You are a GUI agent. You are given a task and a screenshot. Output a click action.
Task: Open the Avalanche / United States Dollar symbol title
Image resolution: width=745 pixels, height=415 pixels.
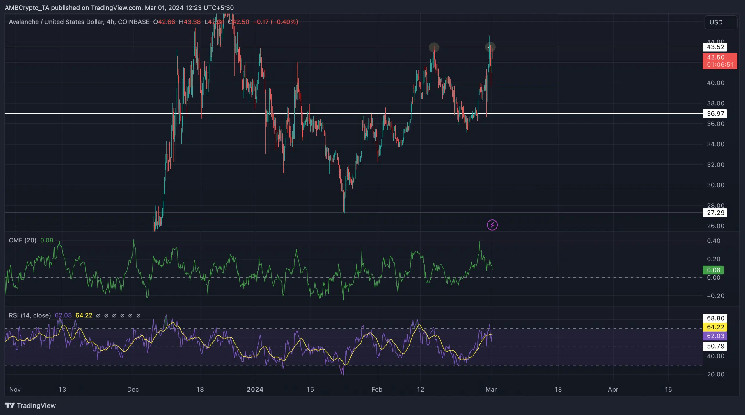[60, 22]
